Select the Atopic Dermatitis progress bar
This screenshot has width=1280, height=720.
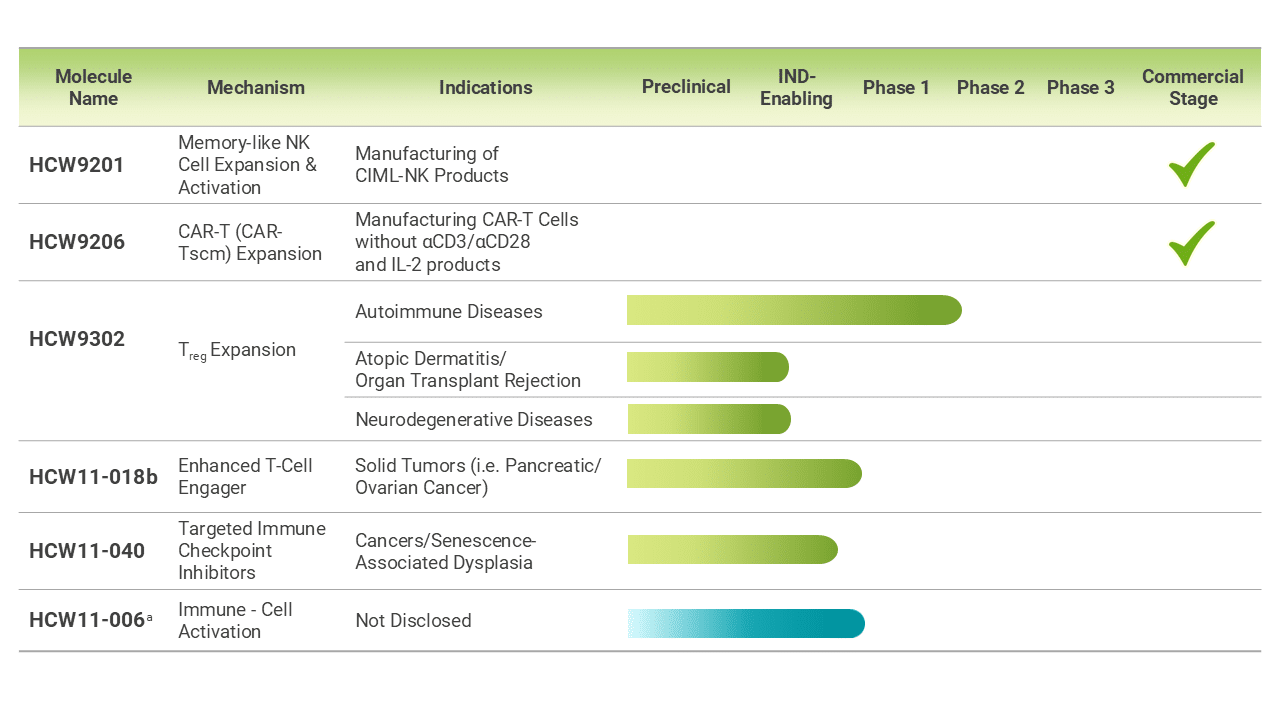coord(708,367)
